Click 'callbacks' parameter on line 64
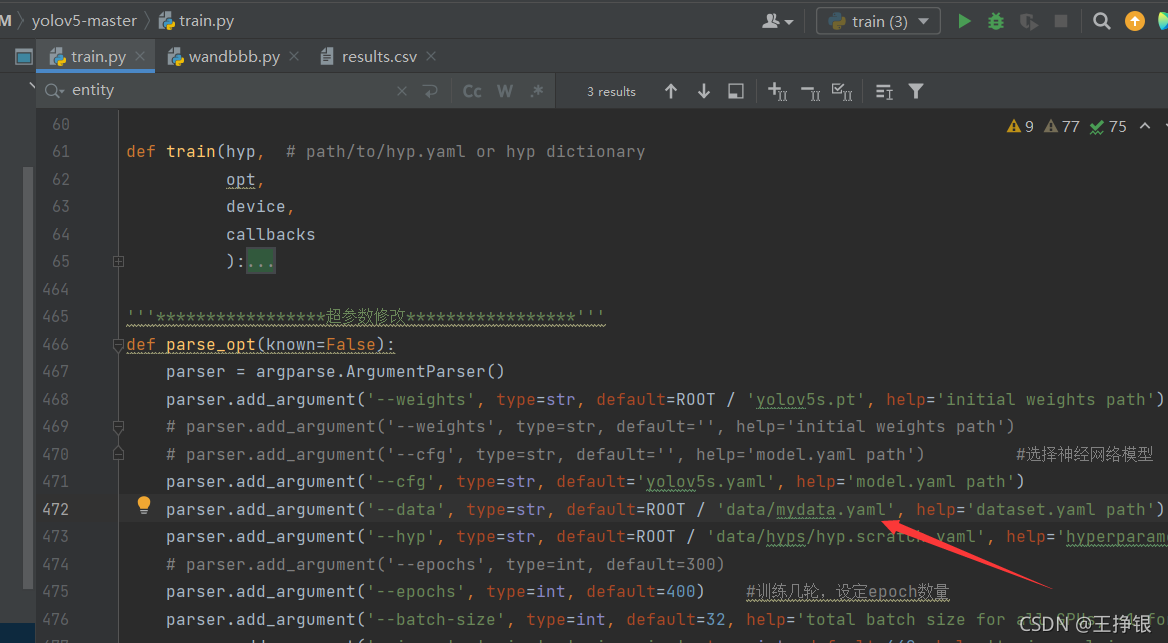 point(270,235)
